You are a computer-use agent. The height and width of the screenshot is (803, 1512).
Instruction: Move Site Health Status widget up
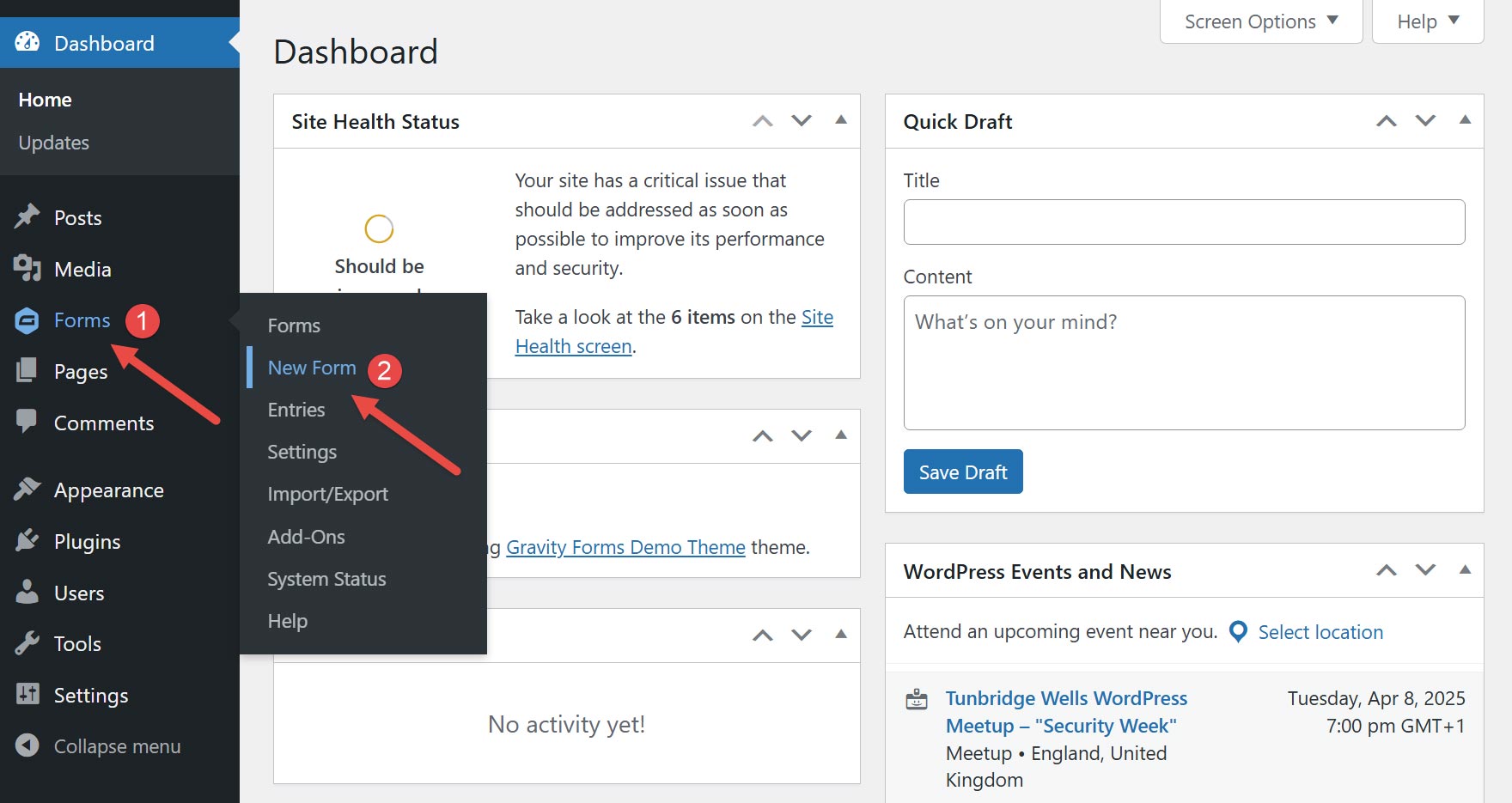763,121
